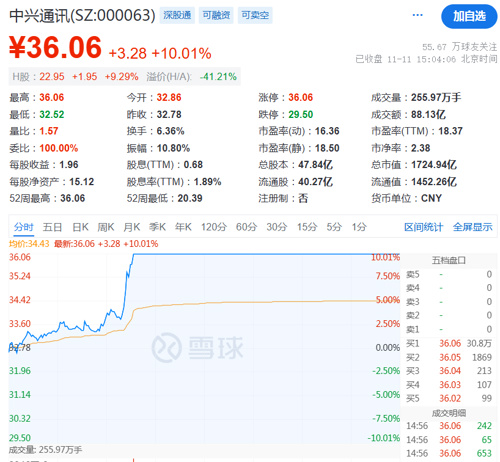The image size is (500, 462).
Task: Click the 均价:34.43 label above chart
Action: tap(29, 244)
